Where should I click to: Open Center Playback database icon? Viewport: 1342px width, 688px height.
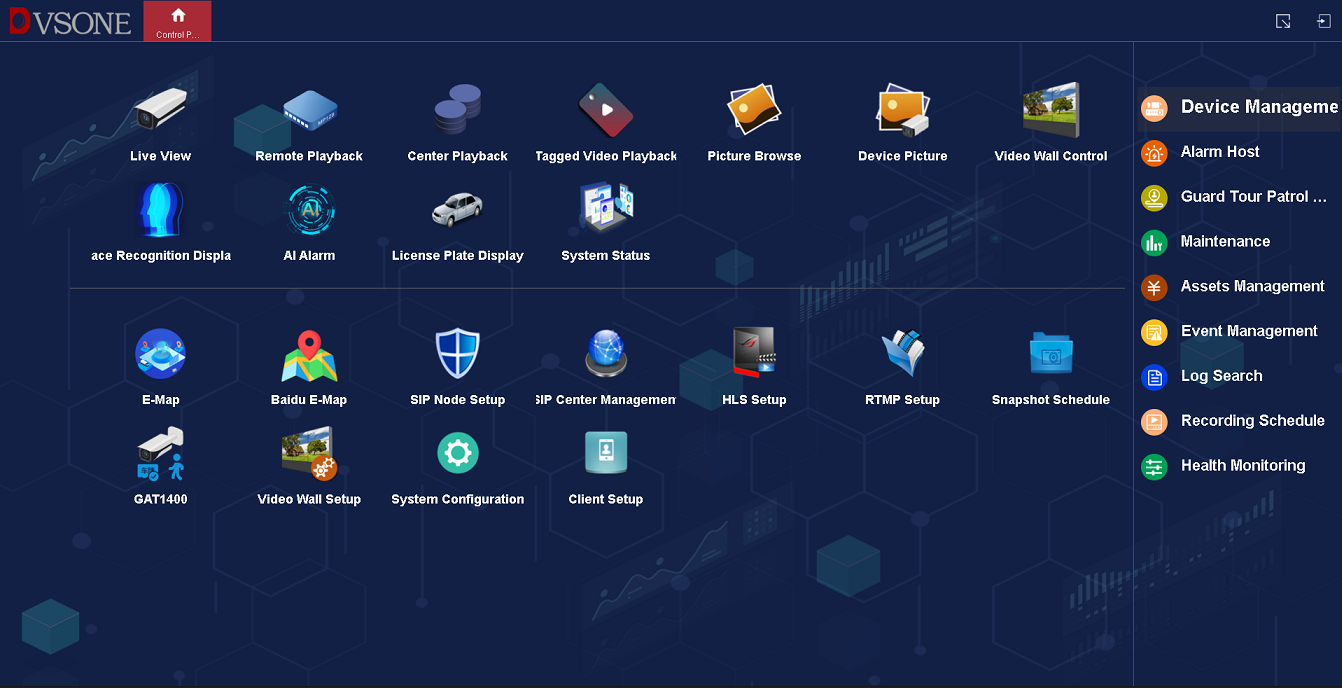coord(457,111)
